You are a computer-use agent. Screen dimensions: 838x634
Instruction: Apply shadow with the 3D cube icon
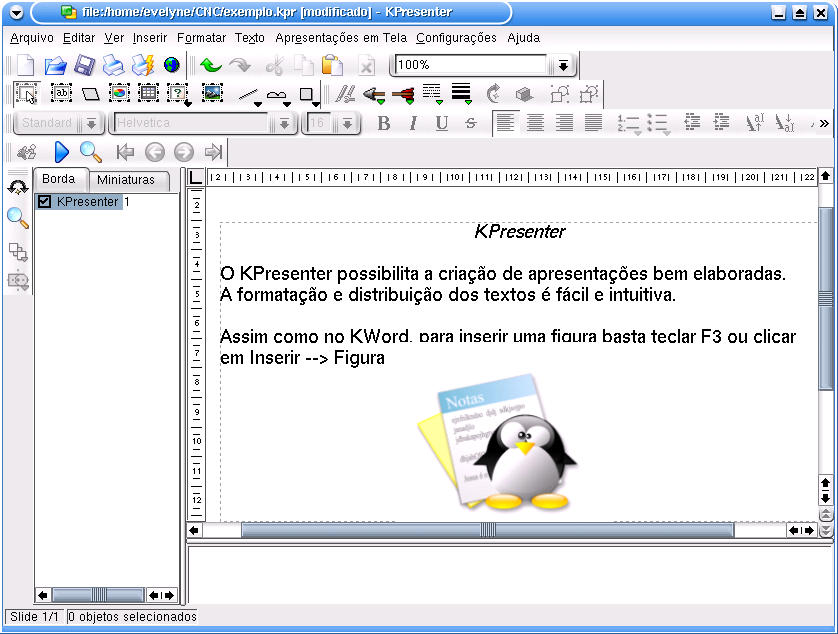(524, 95)
